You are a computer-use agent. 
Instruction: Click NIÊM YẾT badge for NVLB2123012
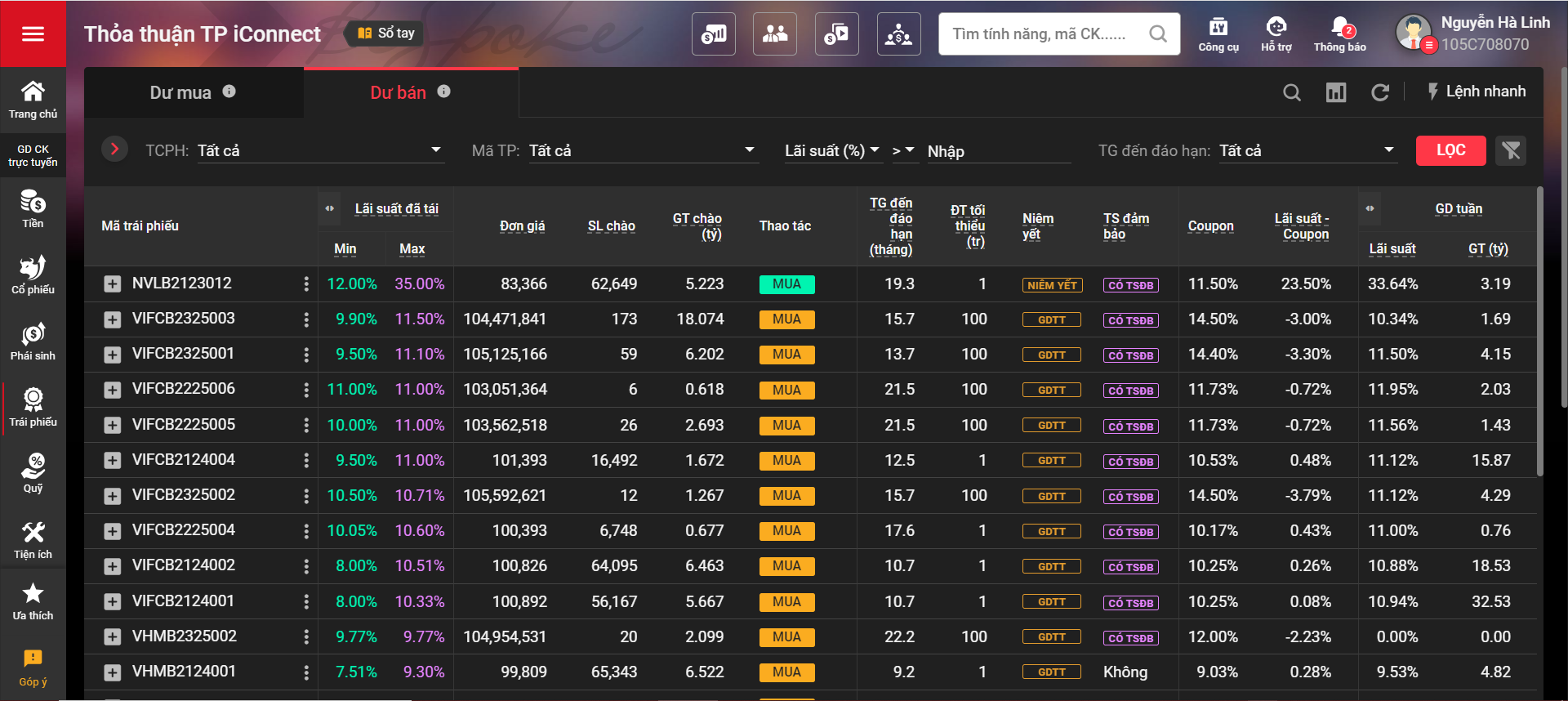1052,285
